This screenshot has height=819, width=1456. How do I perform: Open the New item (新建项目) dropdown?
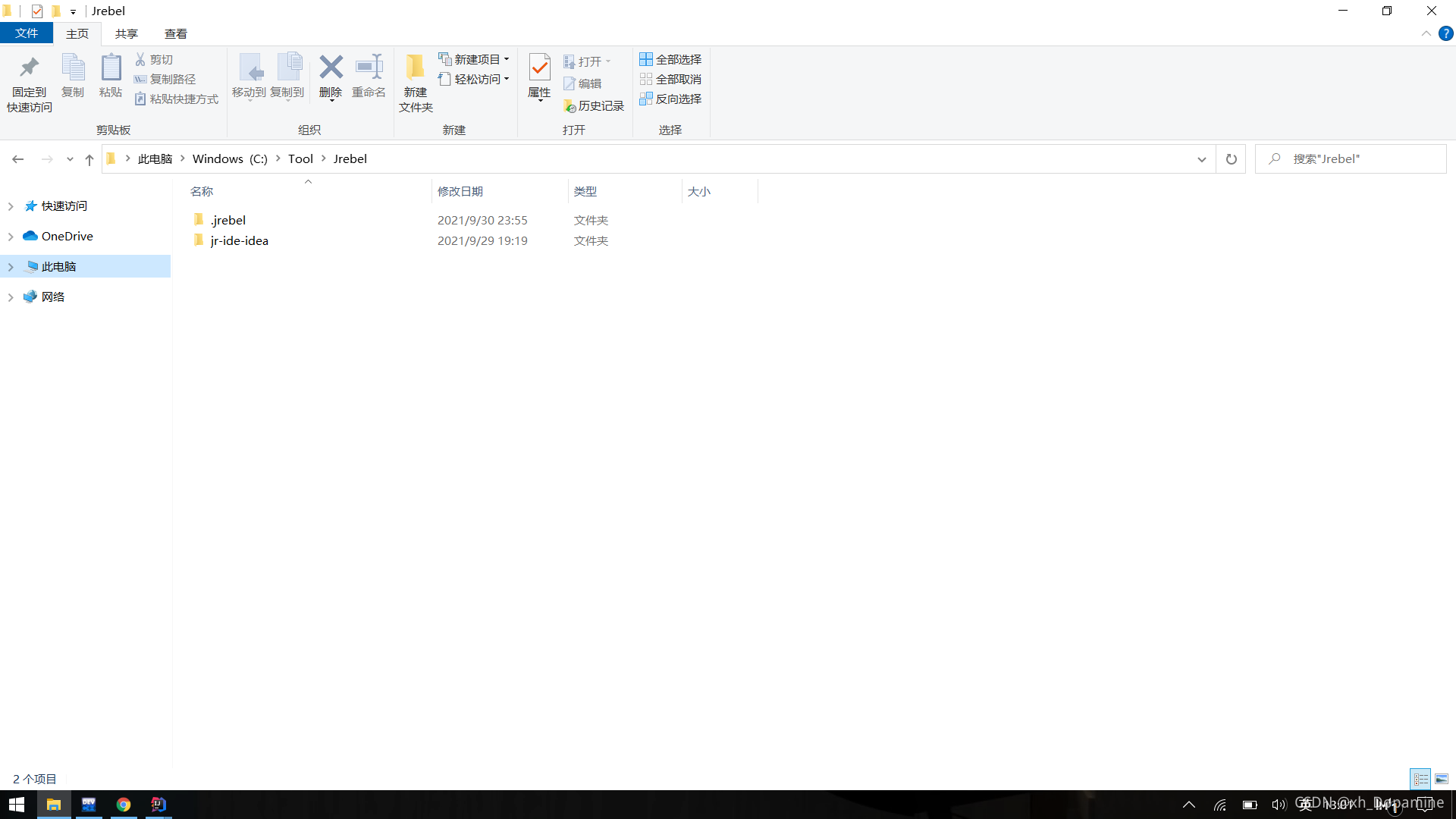click(474, 59)
